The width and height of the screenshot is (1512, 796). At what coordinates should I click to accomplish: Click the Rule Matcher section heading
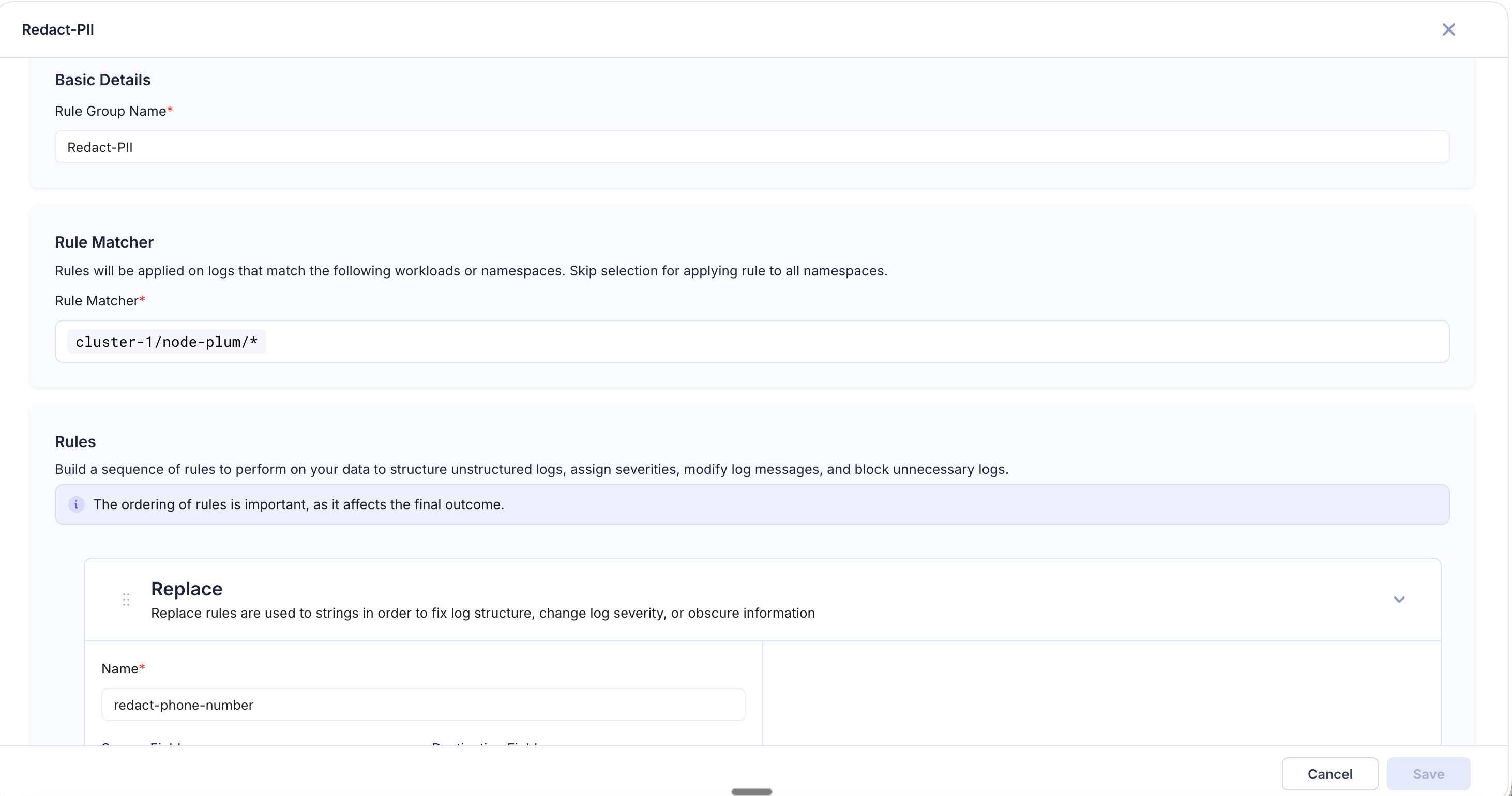pos(104,242)
